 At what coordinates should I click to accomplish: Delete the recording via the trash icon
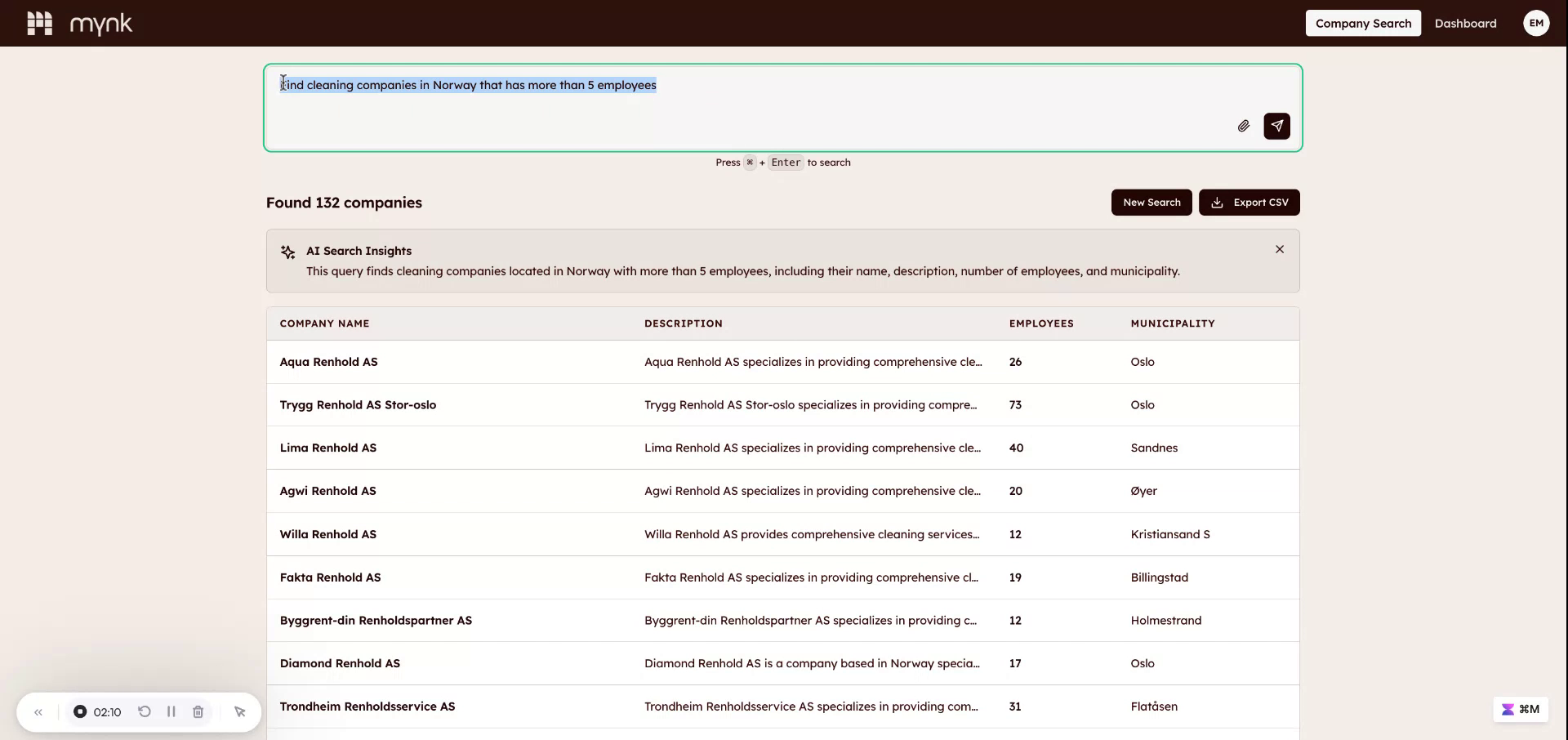[197, 711]
